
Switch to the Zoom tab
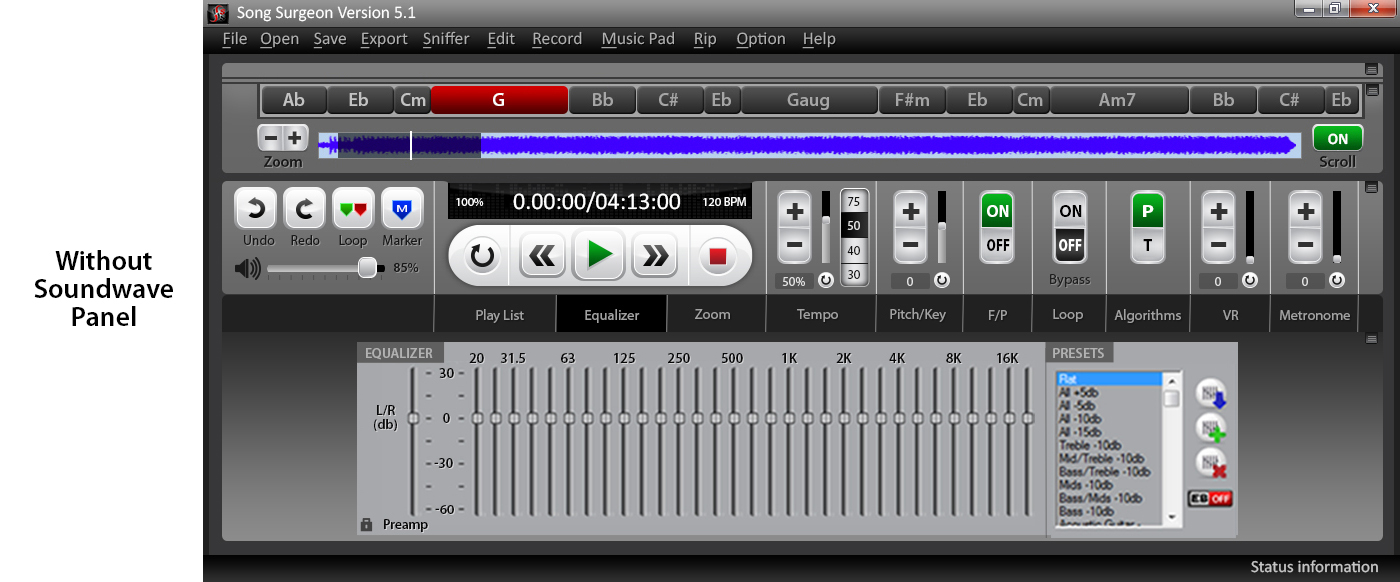712,314
